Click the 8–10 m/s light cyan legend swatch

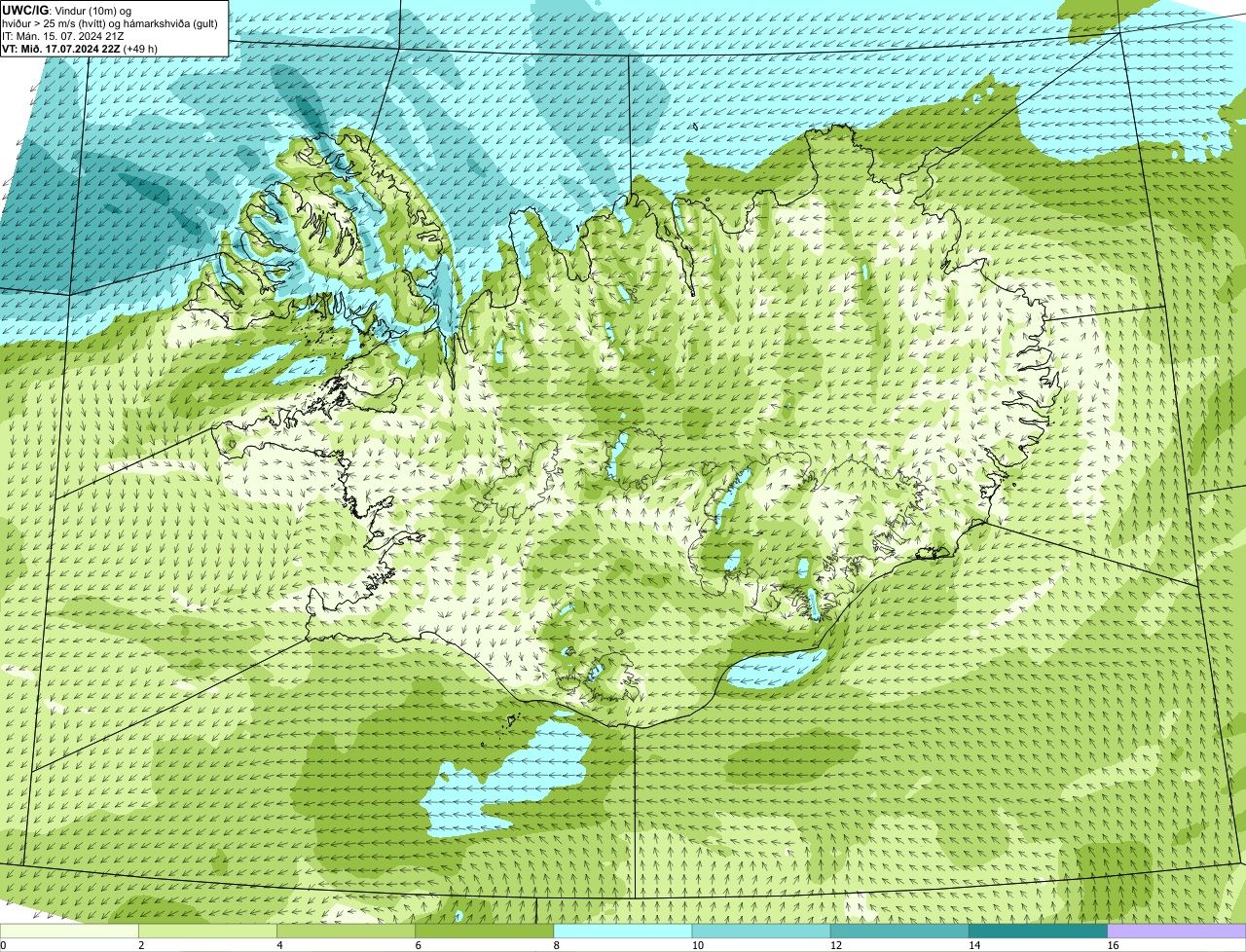(x=623, y=931)
